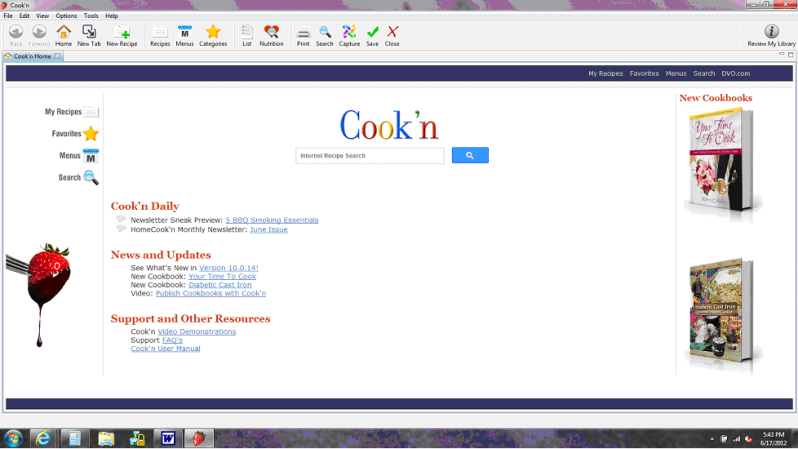Open the shopping List tool

pyautogui.click(x=247, y=35)
